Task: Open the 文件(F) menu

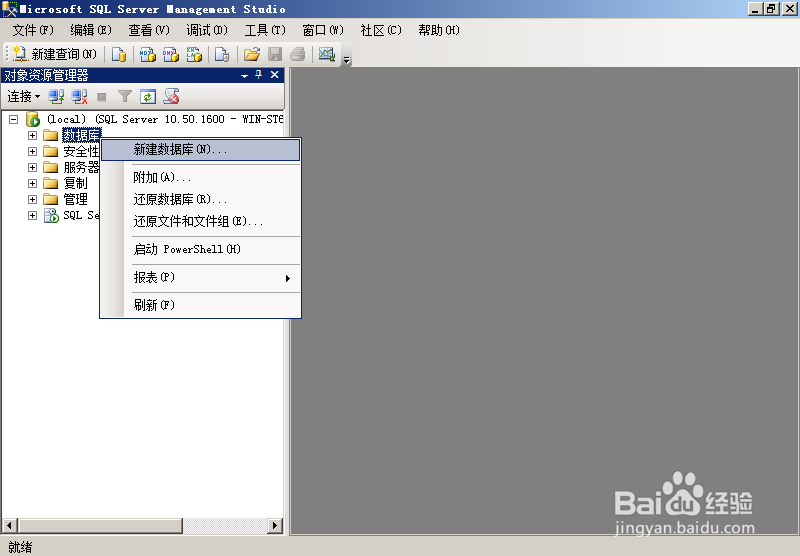Action: pos(33,30)
